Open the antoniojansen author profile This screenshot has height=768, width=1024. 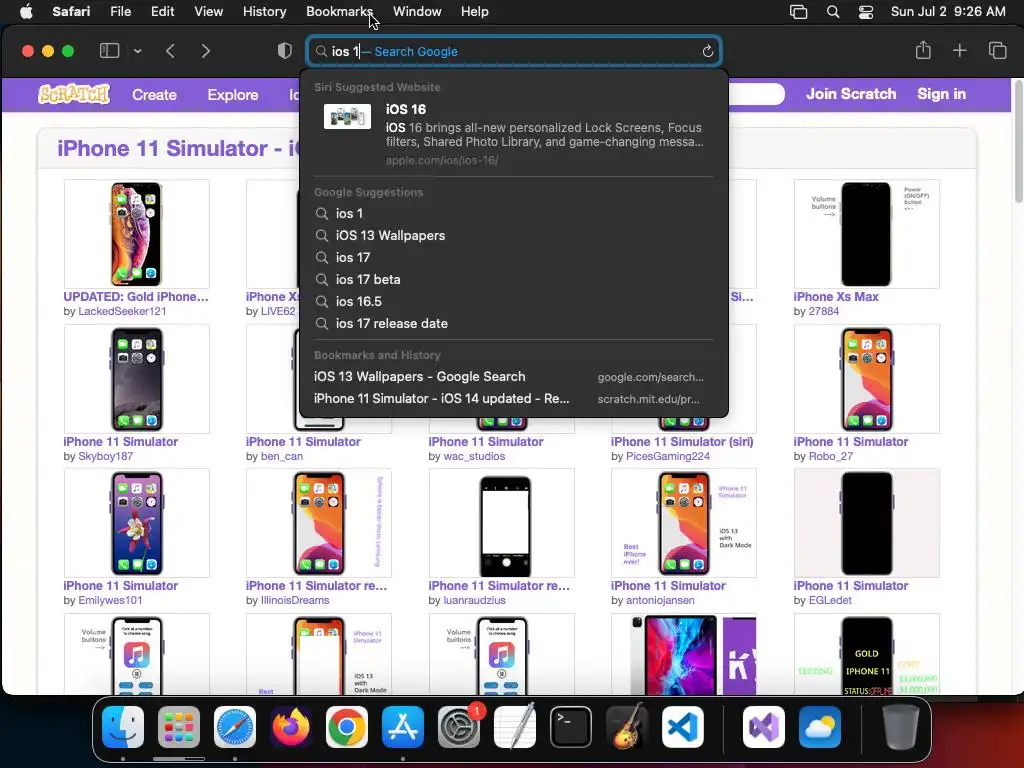coord(660,600)
